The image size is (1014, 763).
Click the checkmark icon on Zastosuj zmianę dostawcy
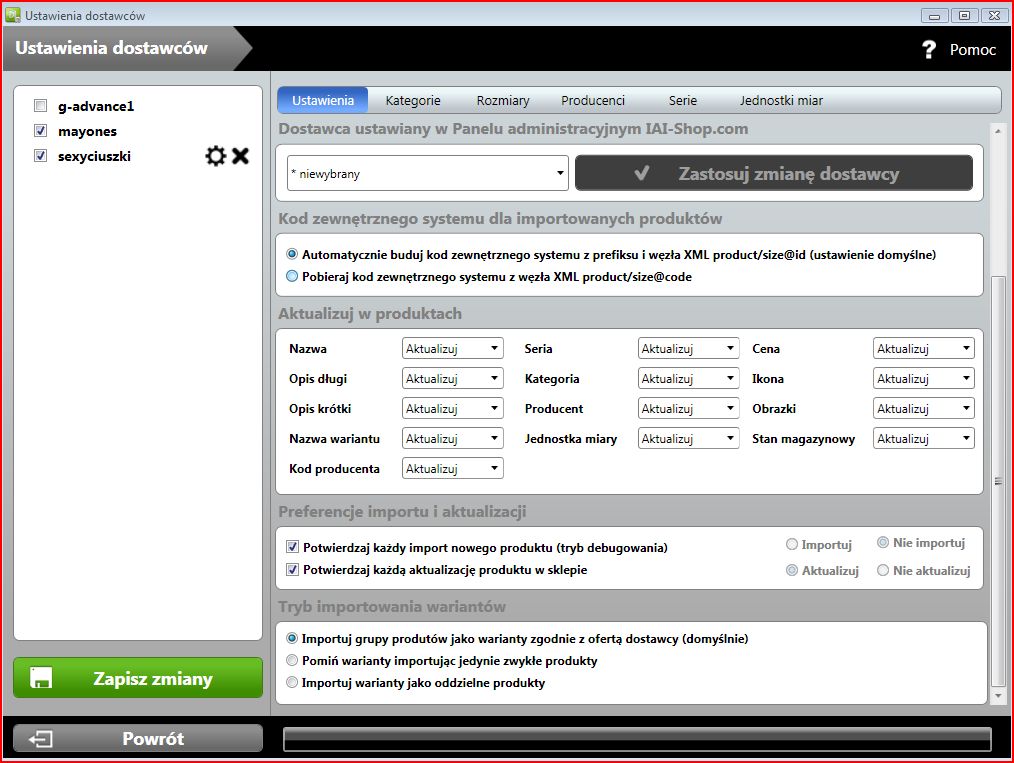tap(642, 173)
